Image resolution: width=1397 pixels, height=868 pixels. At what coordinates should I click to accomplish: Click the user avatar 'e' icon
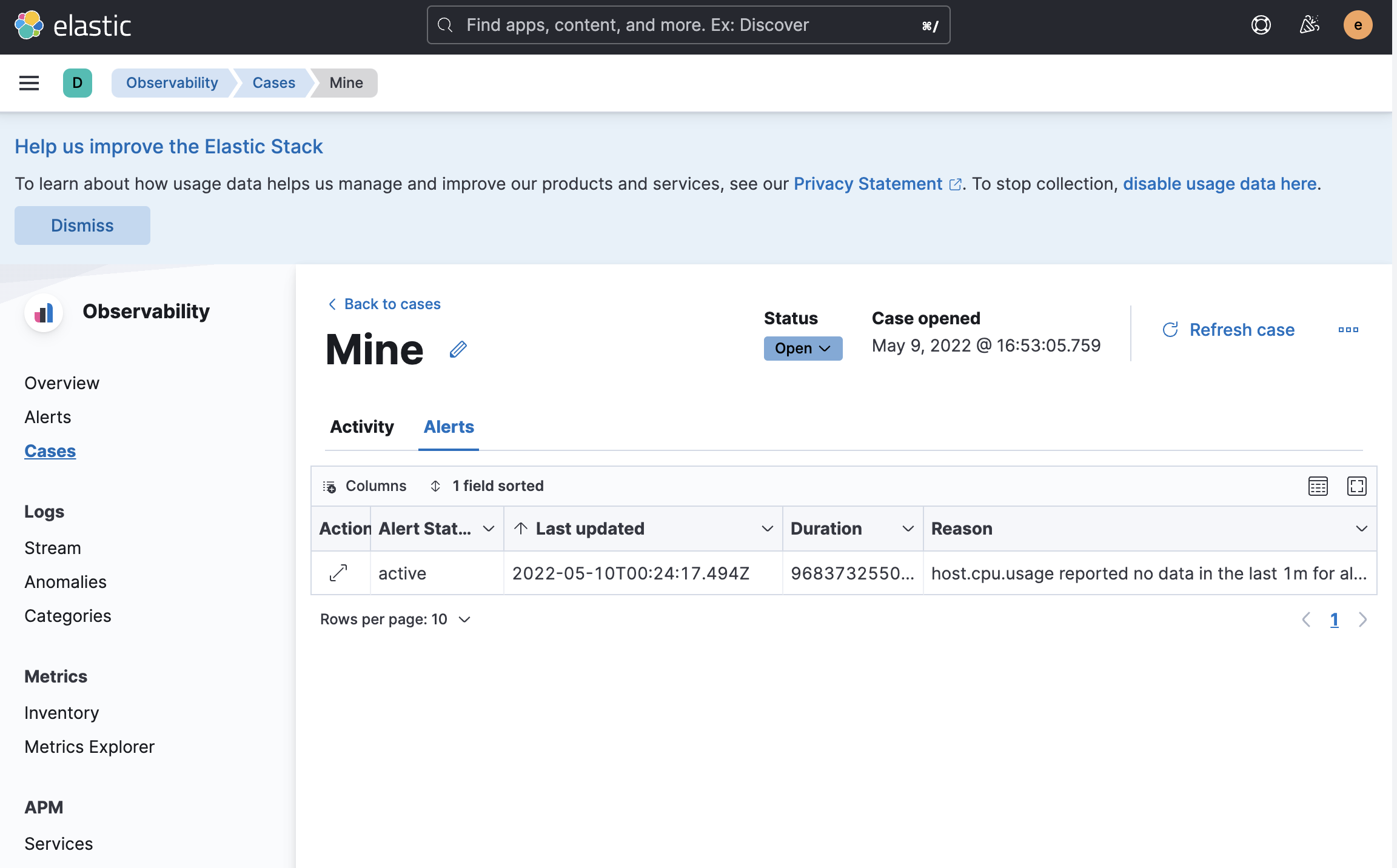pyautogui.click(x=1358, y=25)
